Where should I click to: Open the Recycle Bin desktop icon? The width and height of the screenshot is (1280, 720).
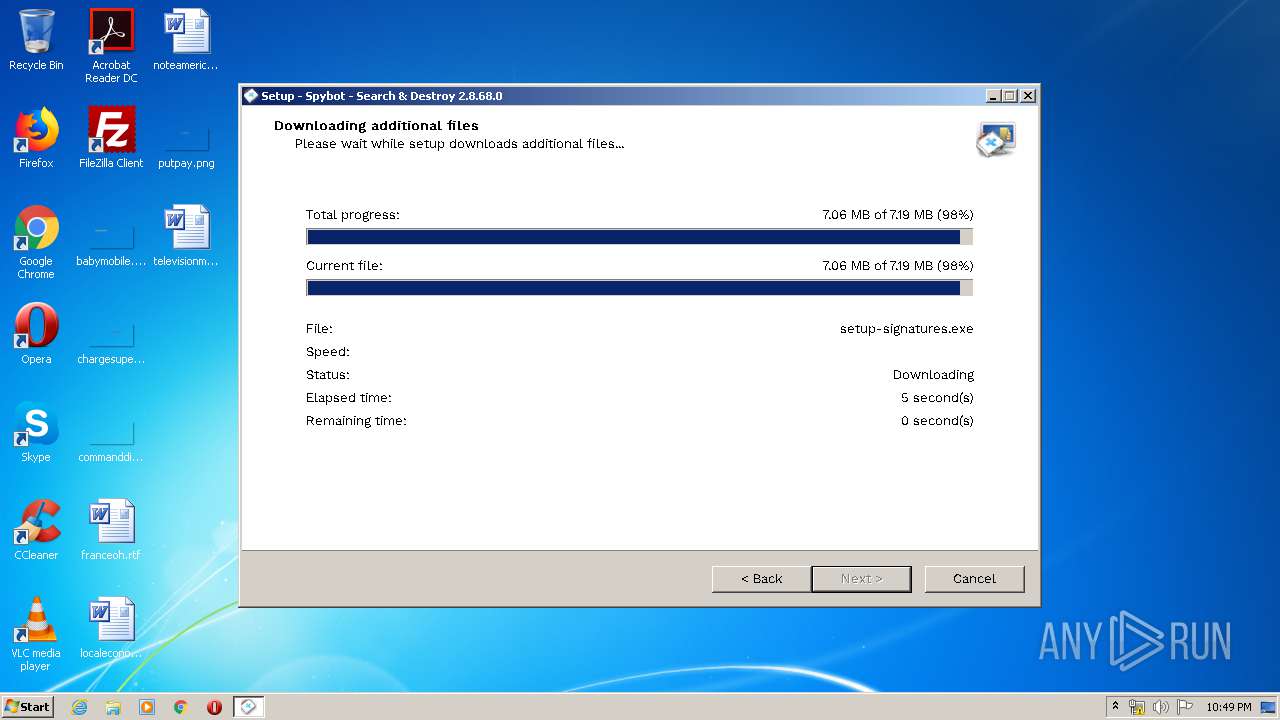[36, 40]
